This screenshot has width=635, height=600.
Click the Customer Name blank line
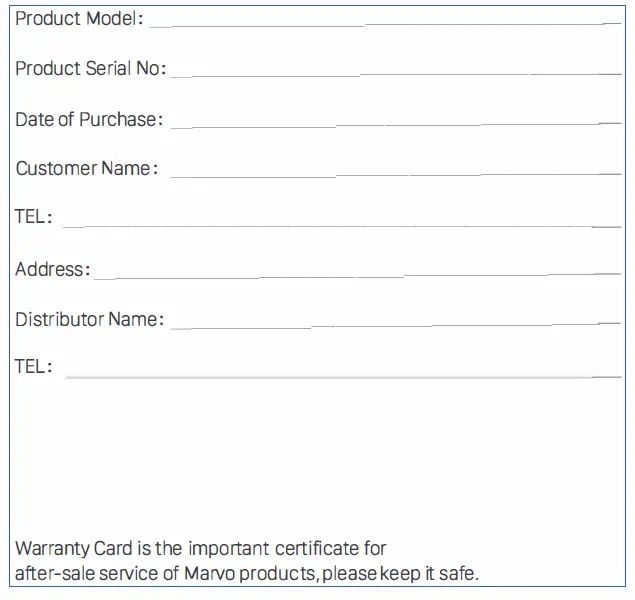pos(395,174)
